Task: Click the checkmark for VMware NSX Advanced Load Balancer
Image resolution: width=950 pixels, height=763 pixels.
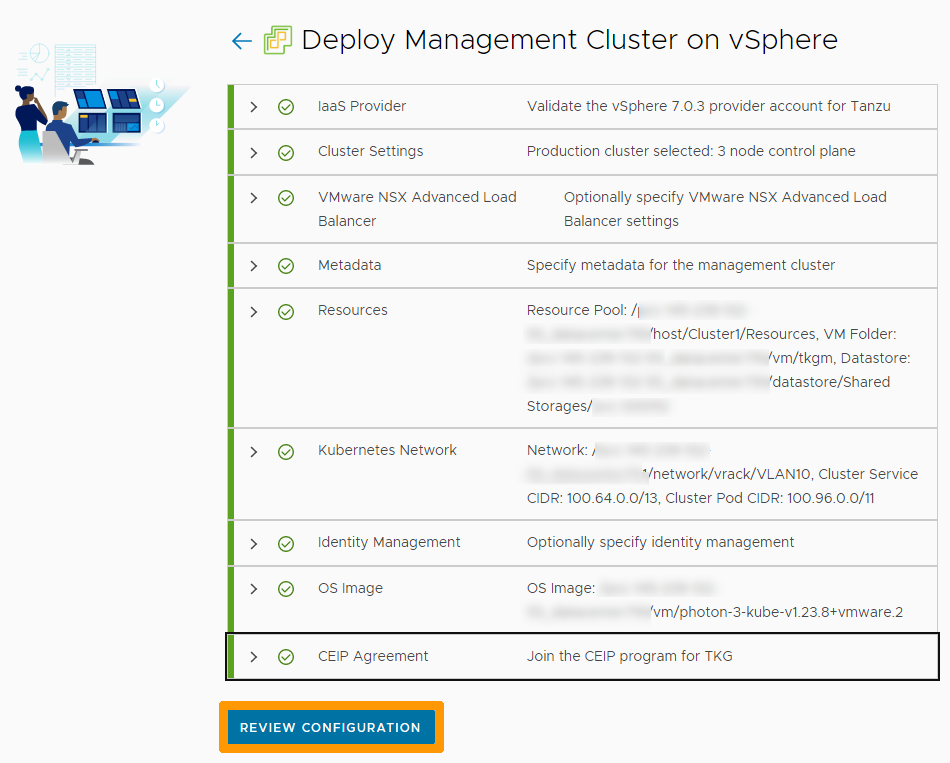Action: pos(286,198)
